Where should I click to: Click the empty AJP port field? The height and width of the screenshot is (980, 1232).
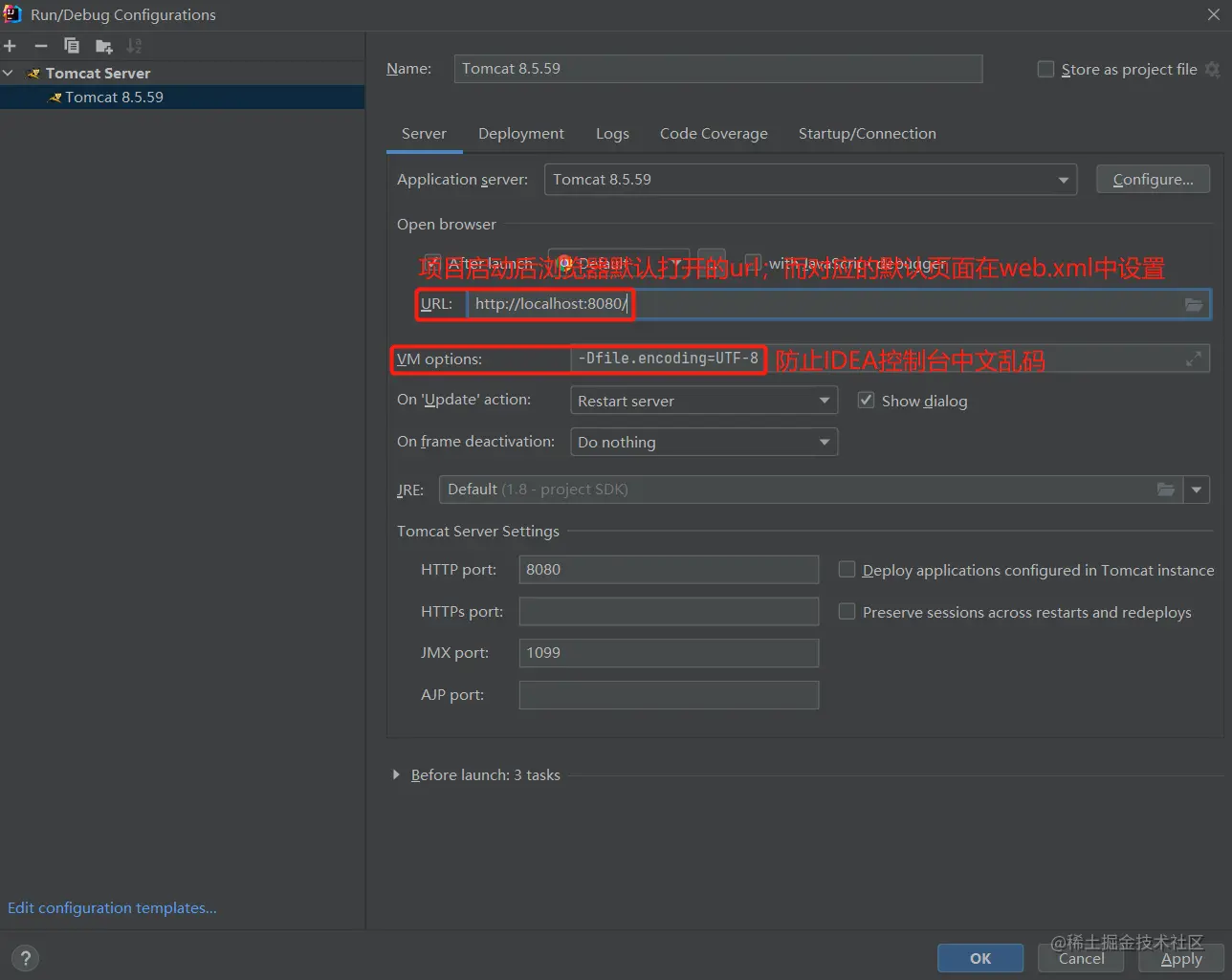[x=669, y=695]
